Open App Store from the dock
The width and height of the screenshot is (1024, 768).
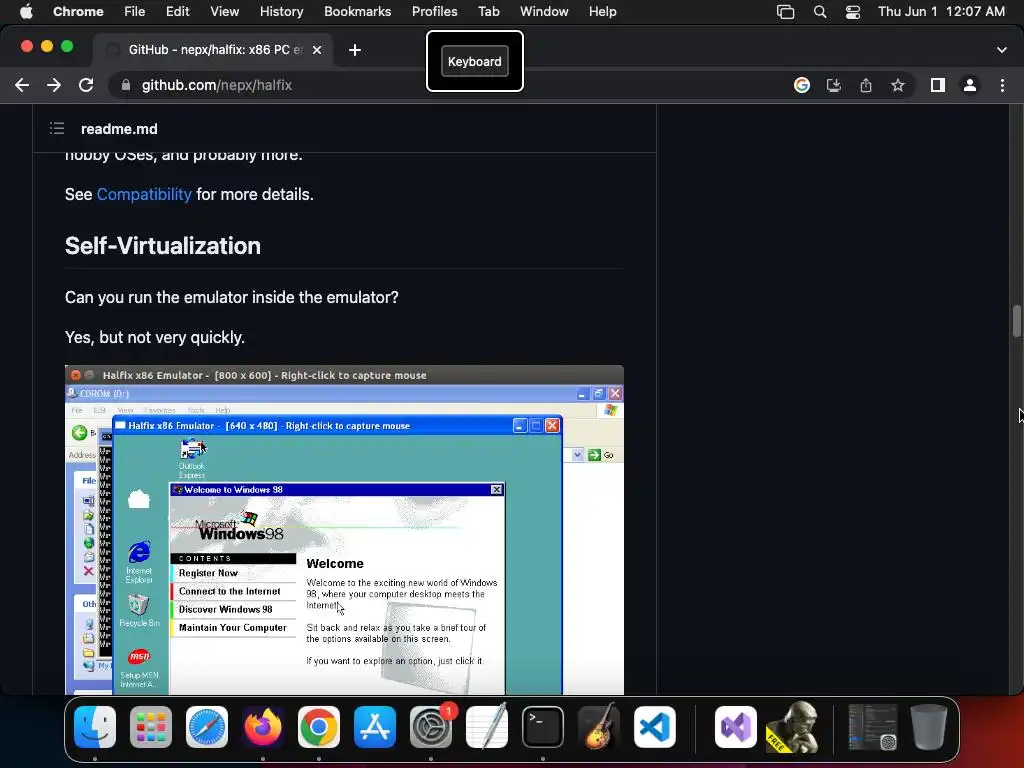(375, 727)
